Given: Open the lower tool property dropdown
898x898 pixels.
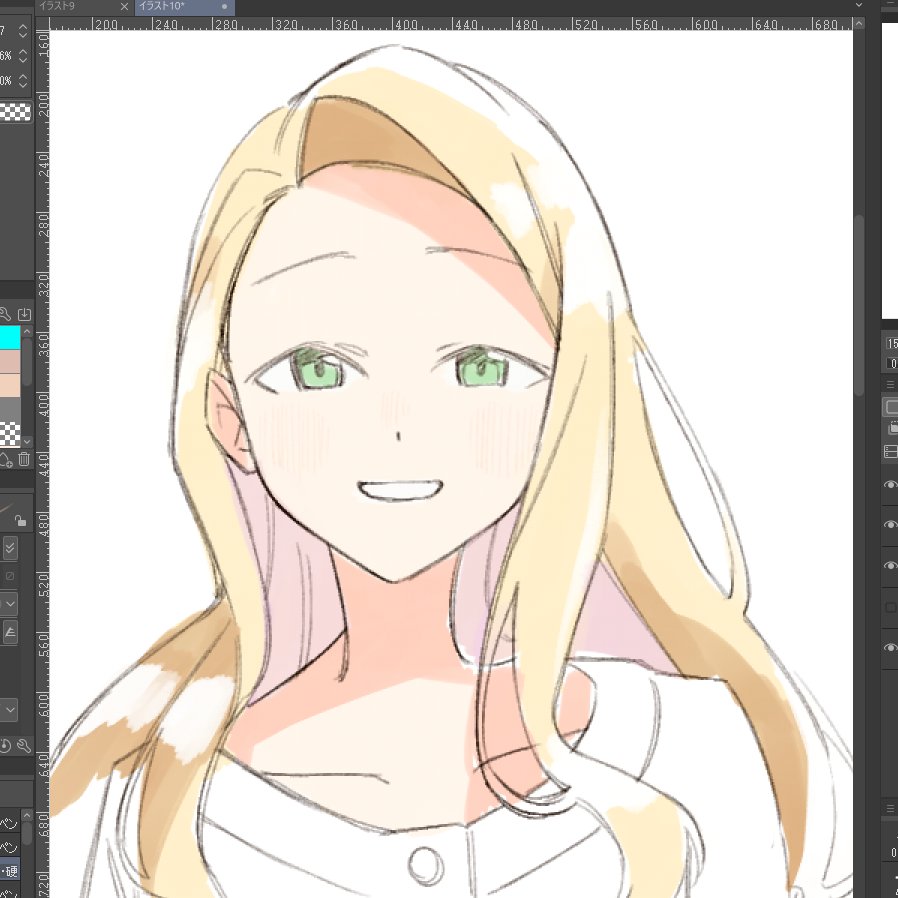Looking at the screenshot, I should click(x=10, y=710).
